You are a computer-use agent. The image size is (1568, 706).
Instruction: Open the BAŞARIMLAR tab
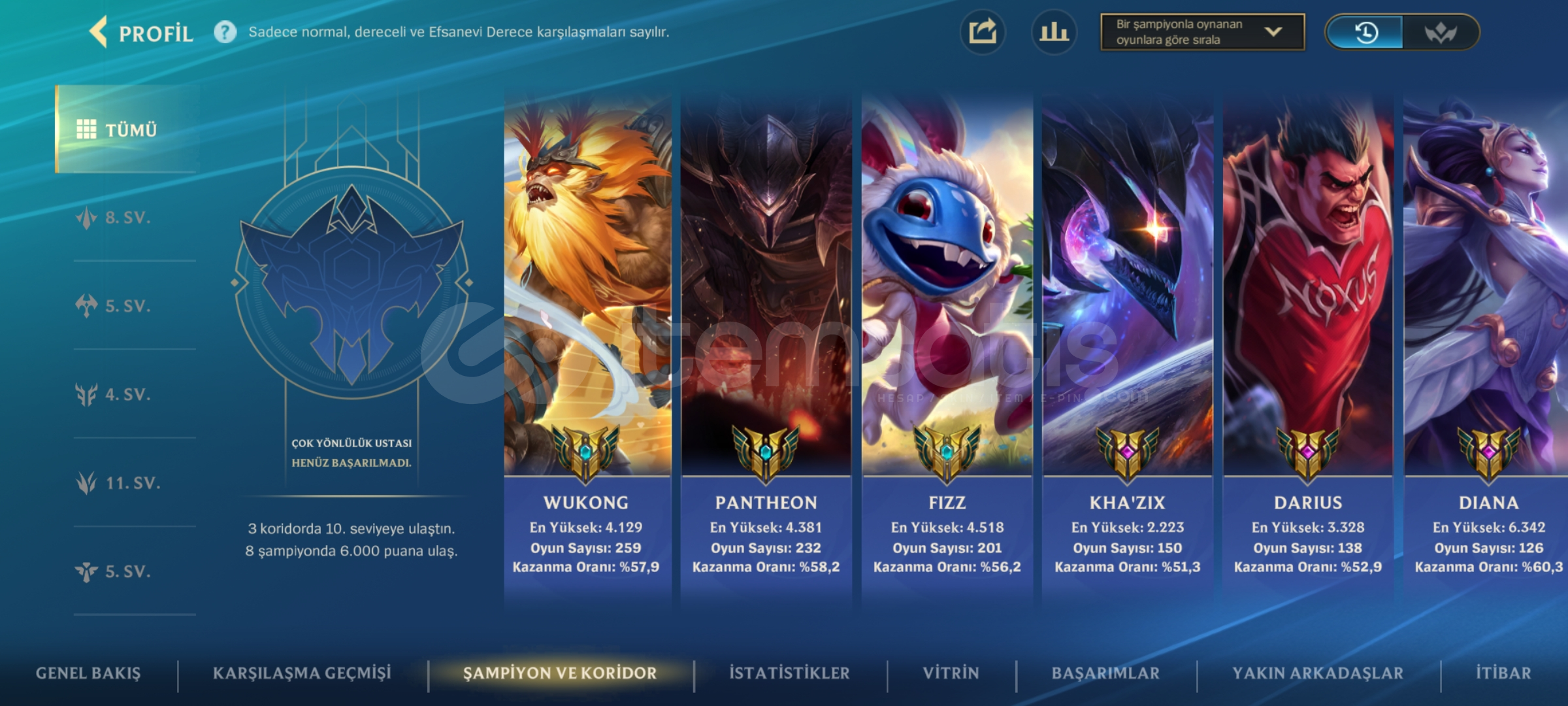1105,673
